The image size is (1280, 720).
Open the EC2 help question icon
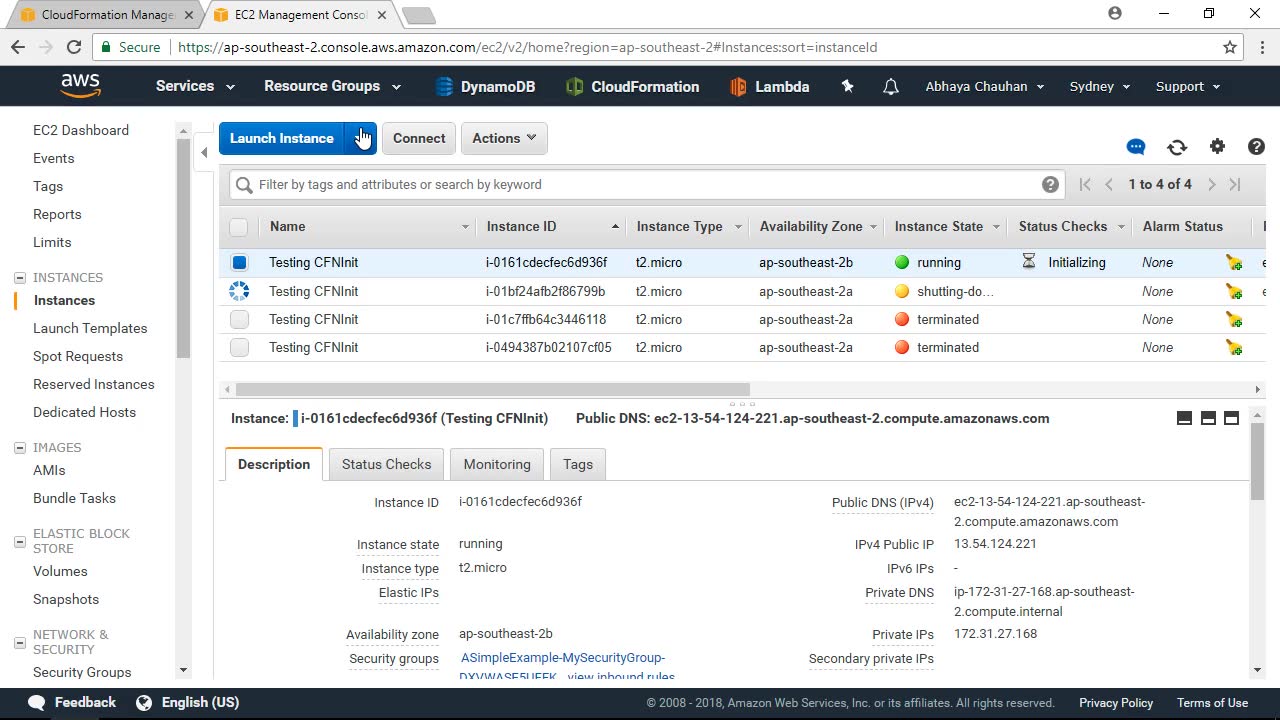pyautogui.click(x=1256, y=147)
